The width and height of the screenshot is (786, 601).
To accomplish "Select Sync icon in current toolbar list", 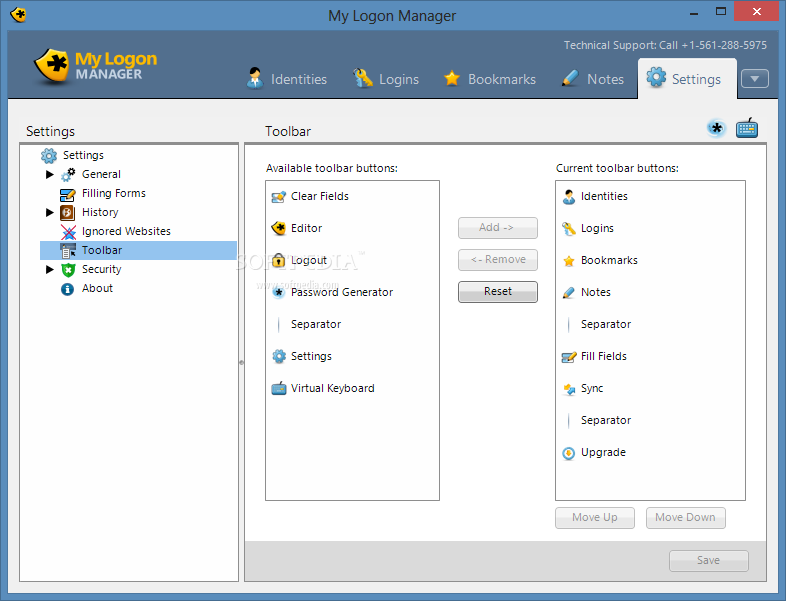I will point(569,389).
